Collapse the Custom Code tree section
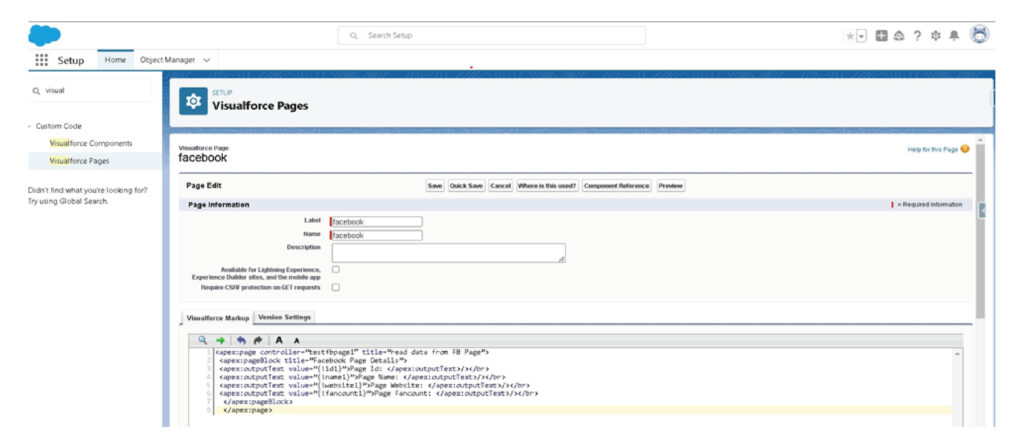The height and width of the screenshot is (448, 1024). [30, 126]
